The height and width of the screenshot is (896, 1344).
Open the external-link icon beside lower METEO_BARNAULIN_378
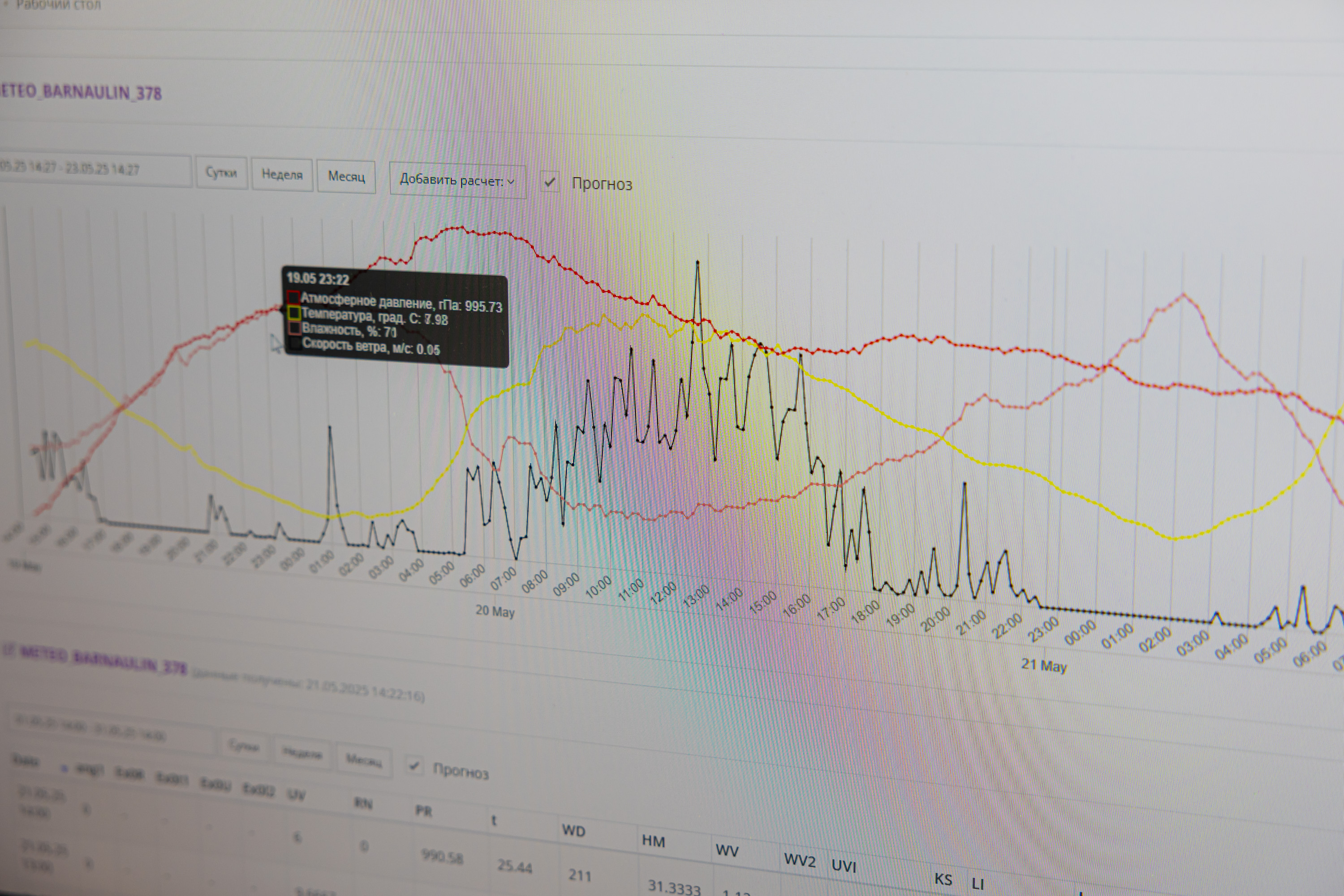[8, 650]
